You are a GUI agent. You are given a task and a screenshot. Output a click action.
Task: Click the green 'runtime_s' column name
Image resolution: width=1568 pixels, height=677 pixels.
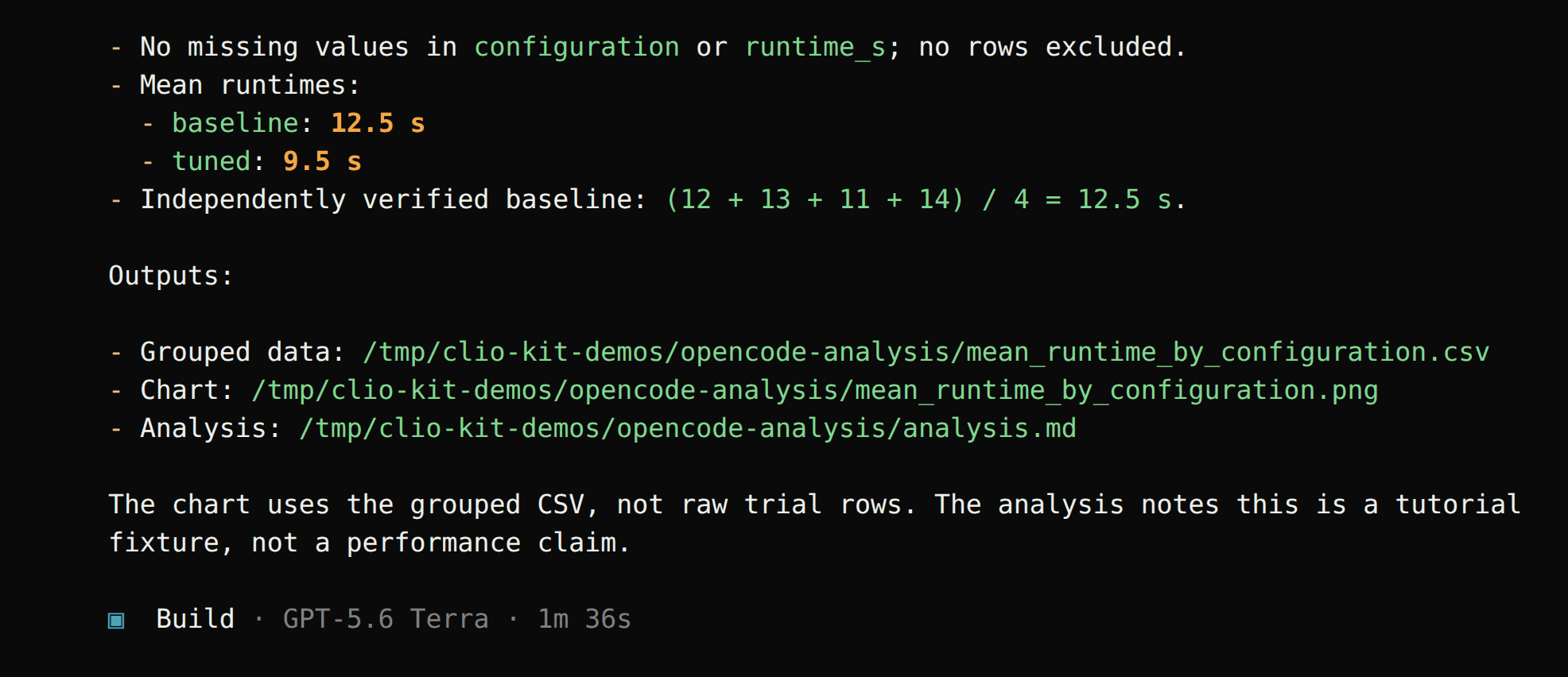tap(815, 47)
